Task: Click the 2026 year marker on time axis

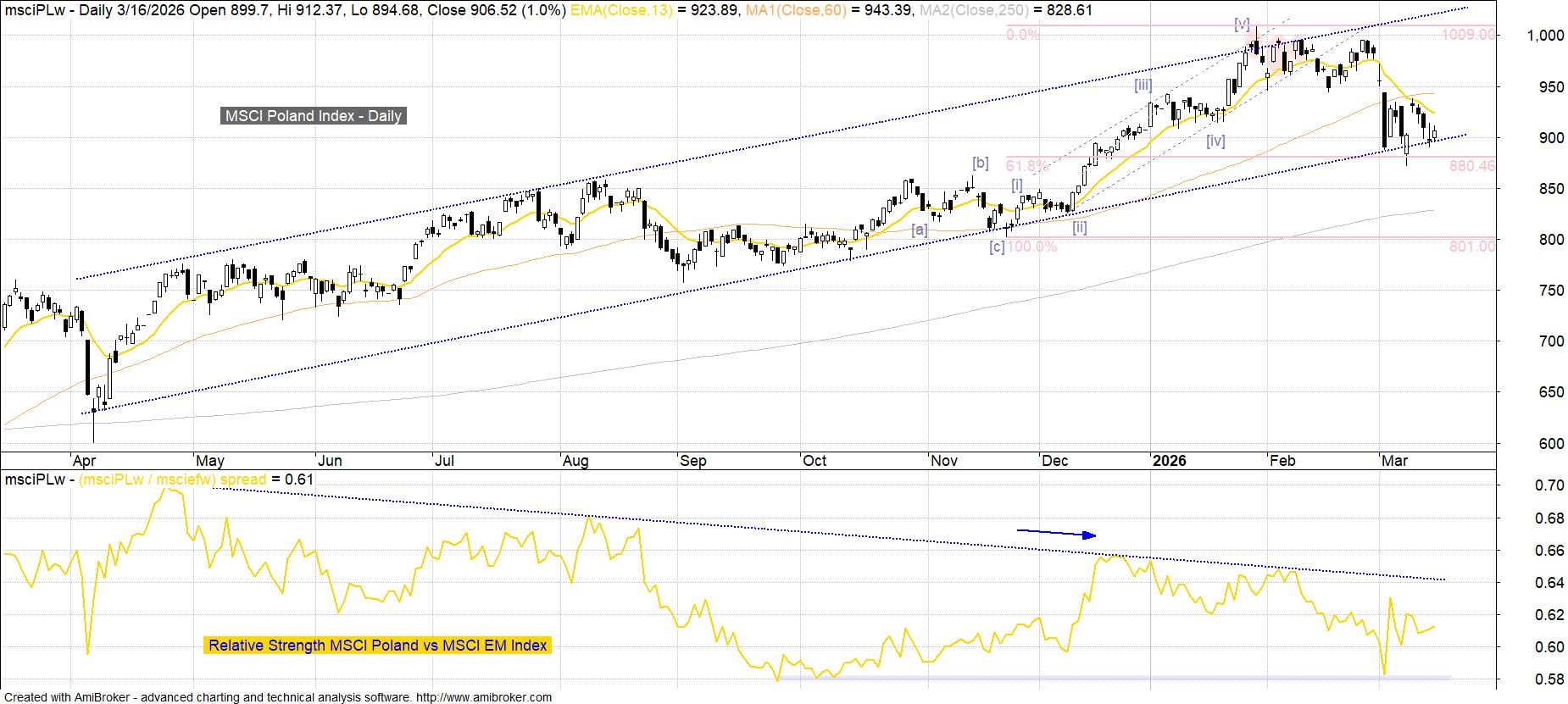Action: pos(1170,461)
